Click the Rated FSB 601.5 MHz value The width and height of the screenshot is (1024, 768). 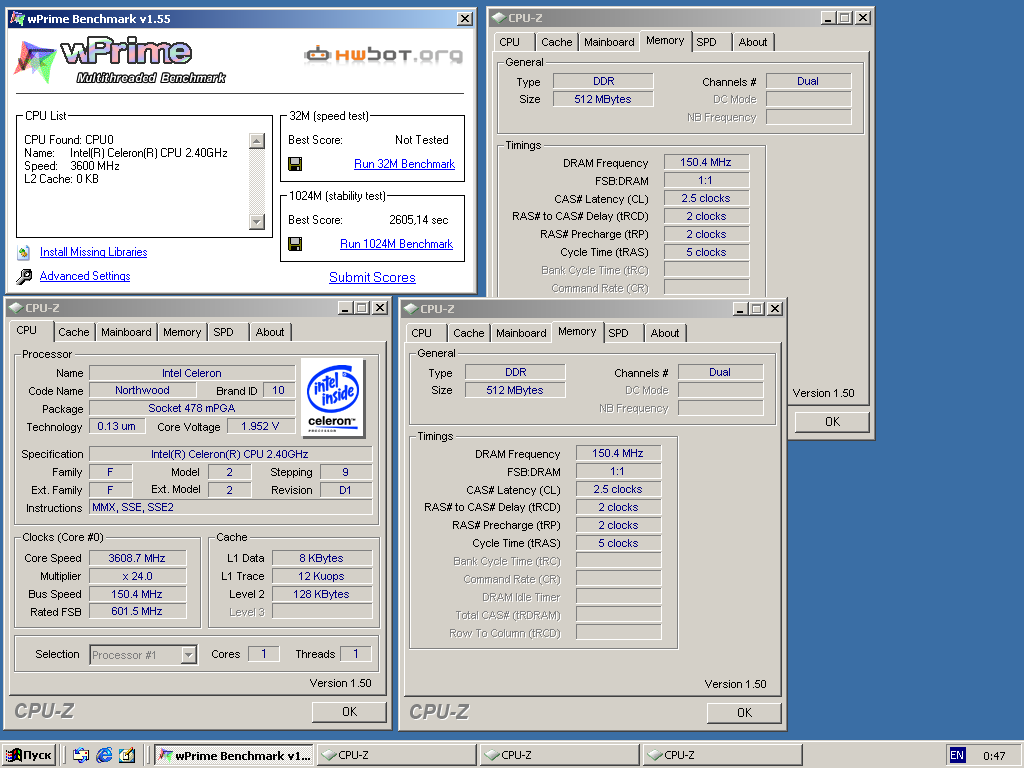137,611
